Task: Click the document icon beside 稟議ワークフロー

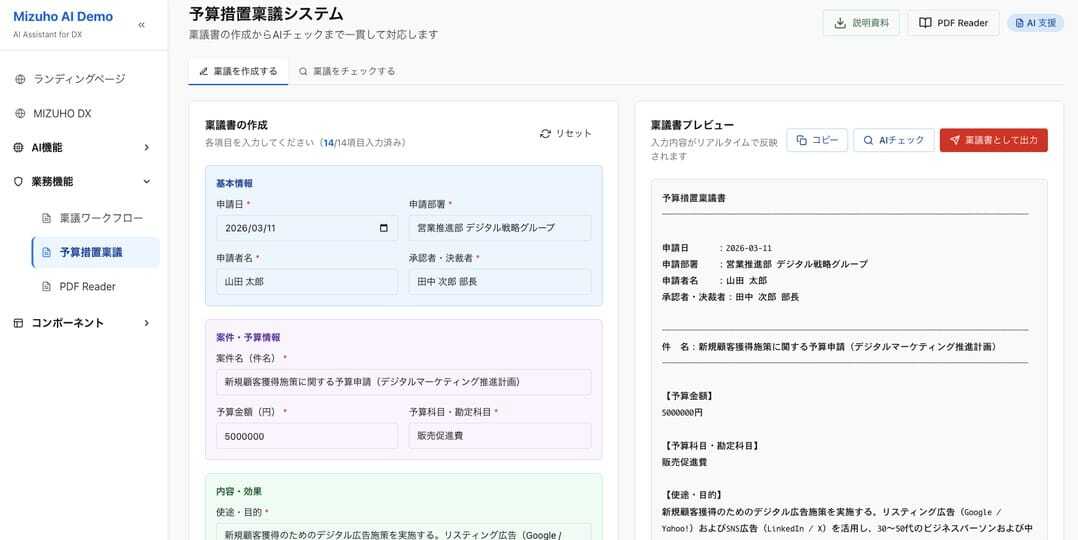Action: click(46, 219)
